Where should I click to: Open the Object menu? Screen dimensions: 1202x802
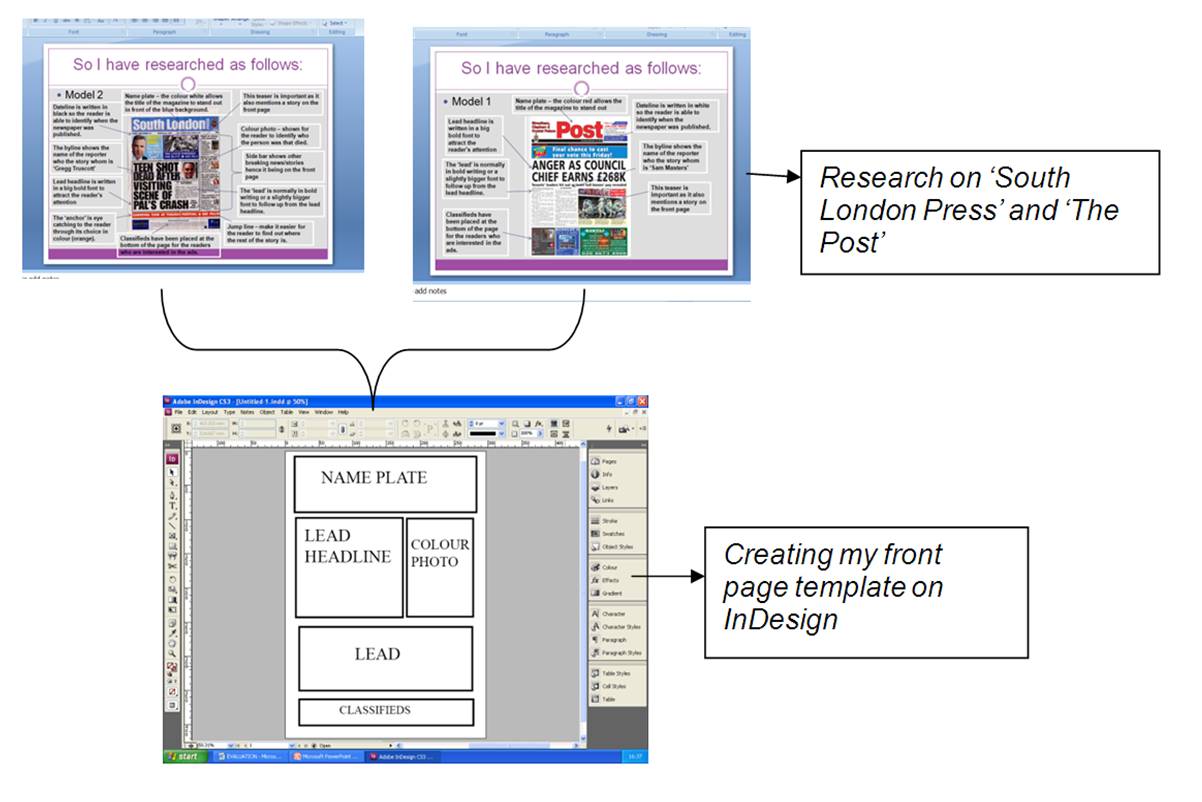pos(267,412)
